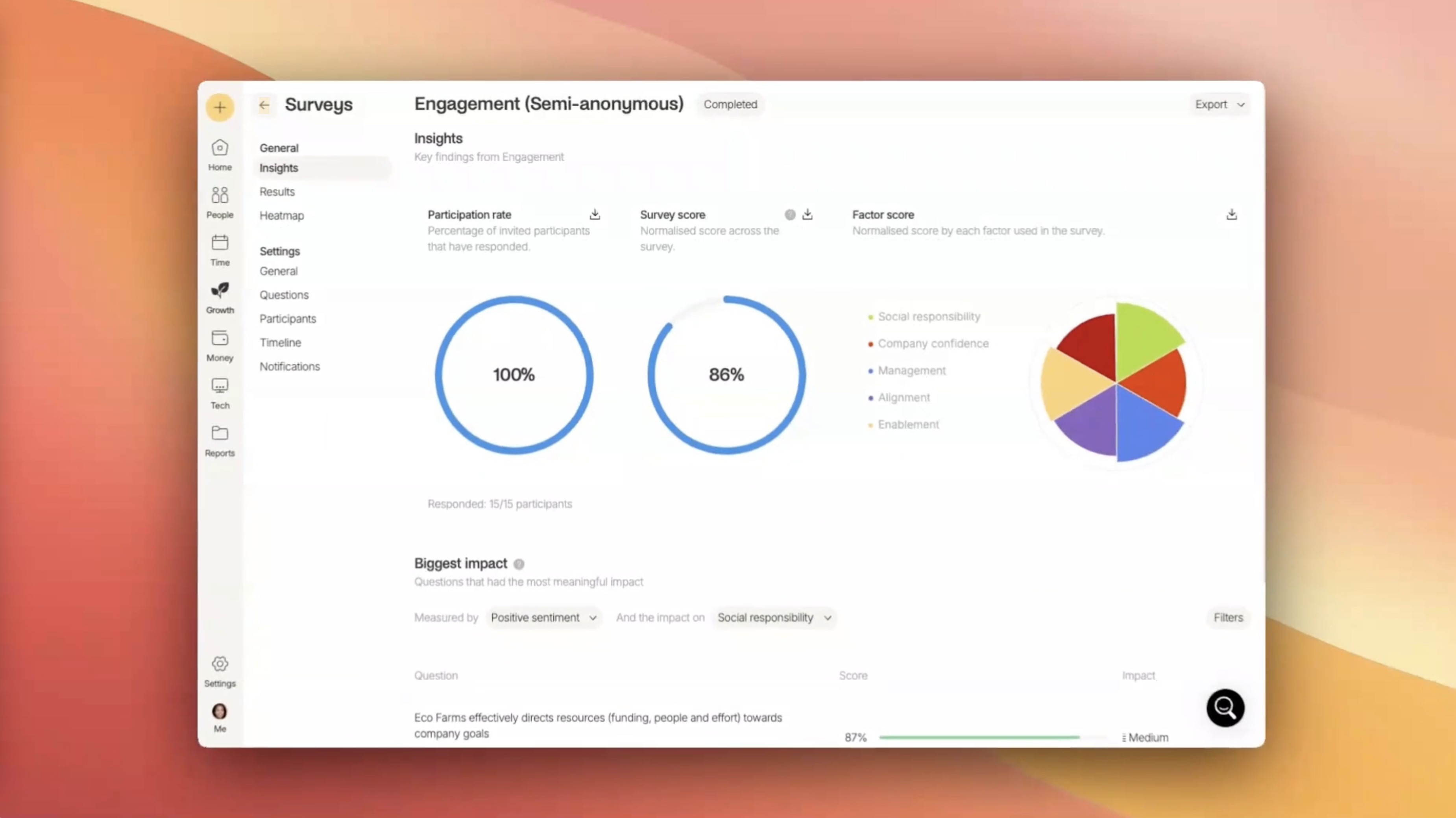This screenshot has width=1456, height=818.
Task: Click the Impact column header
Action: click(1138, 676)
